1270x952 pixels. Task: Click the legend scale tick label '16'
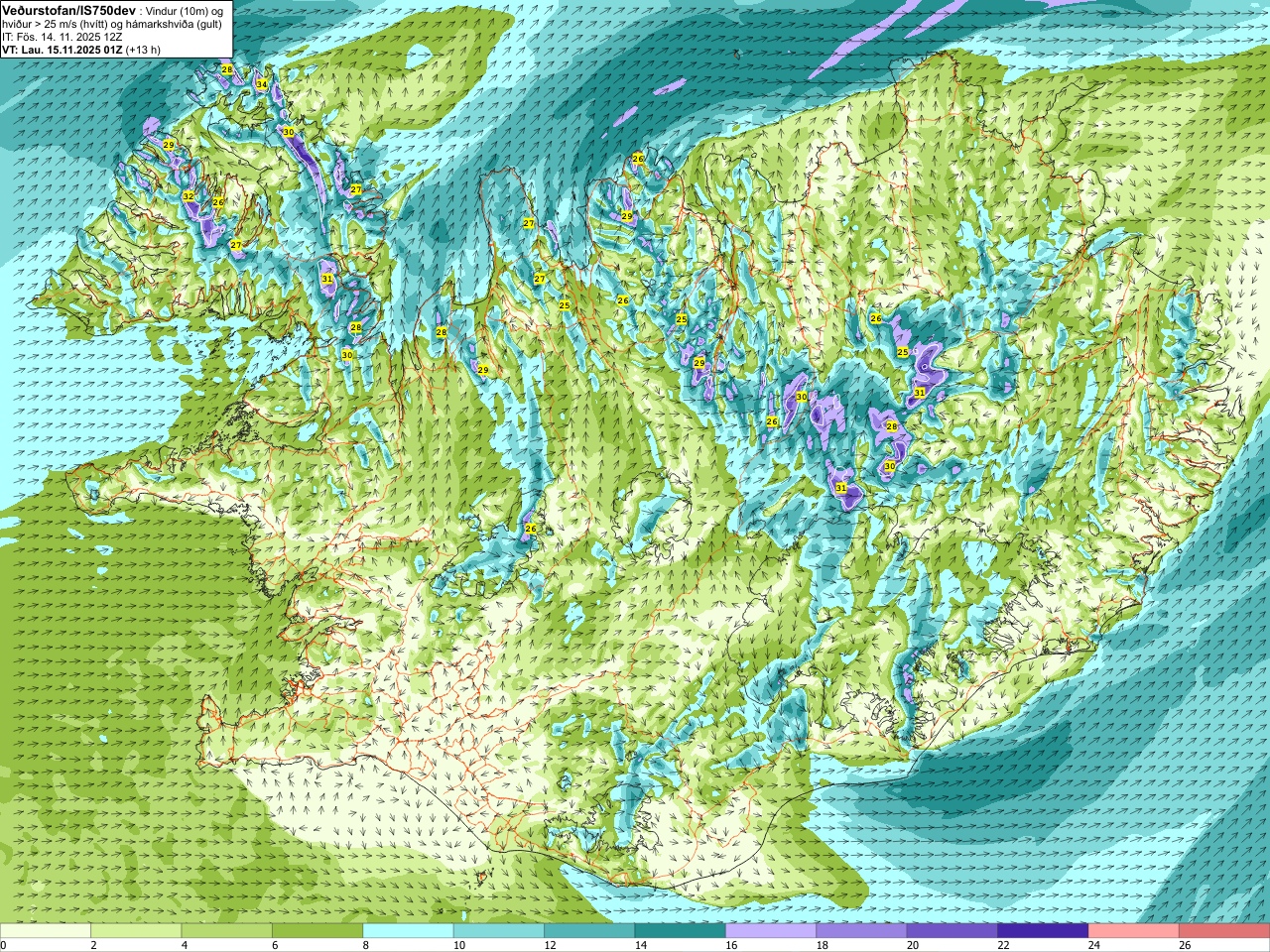(731, 945)
